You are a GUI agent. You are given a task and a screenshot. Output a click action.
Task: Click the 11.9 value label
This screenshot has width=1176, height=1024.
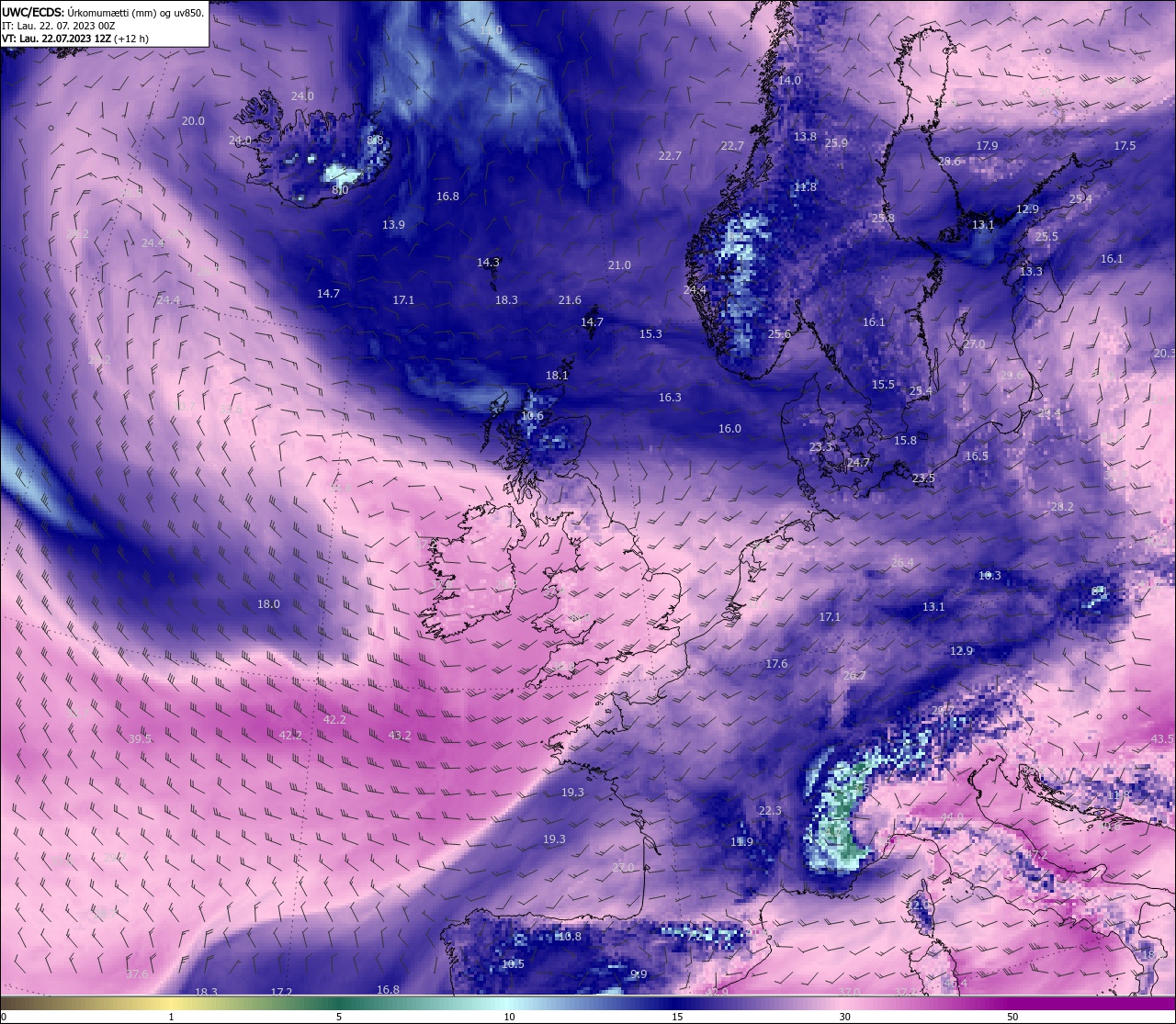click(x=741, y=842)
